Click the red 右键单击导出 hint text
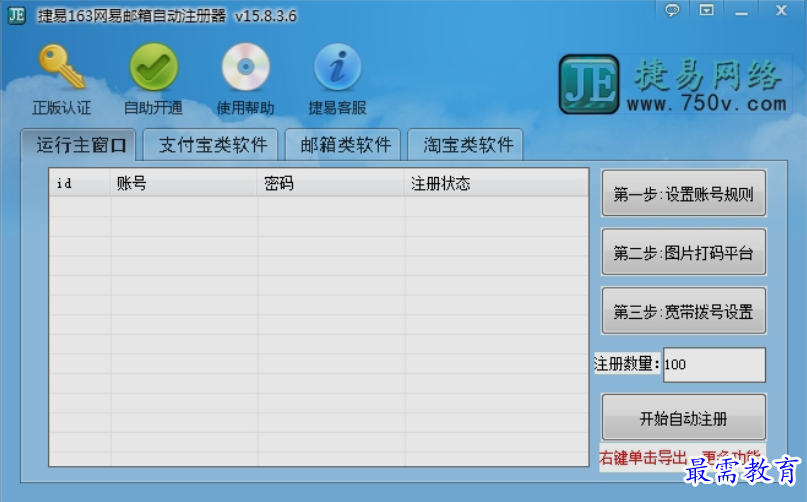 643,458
